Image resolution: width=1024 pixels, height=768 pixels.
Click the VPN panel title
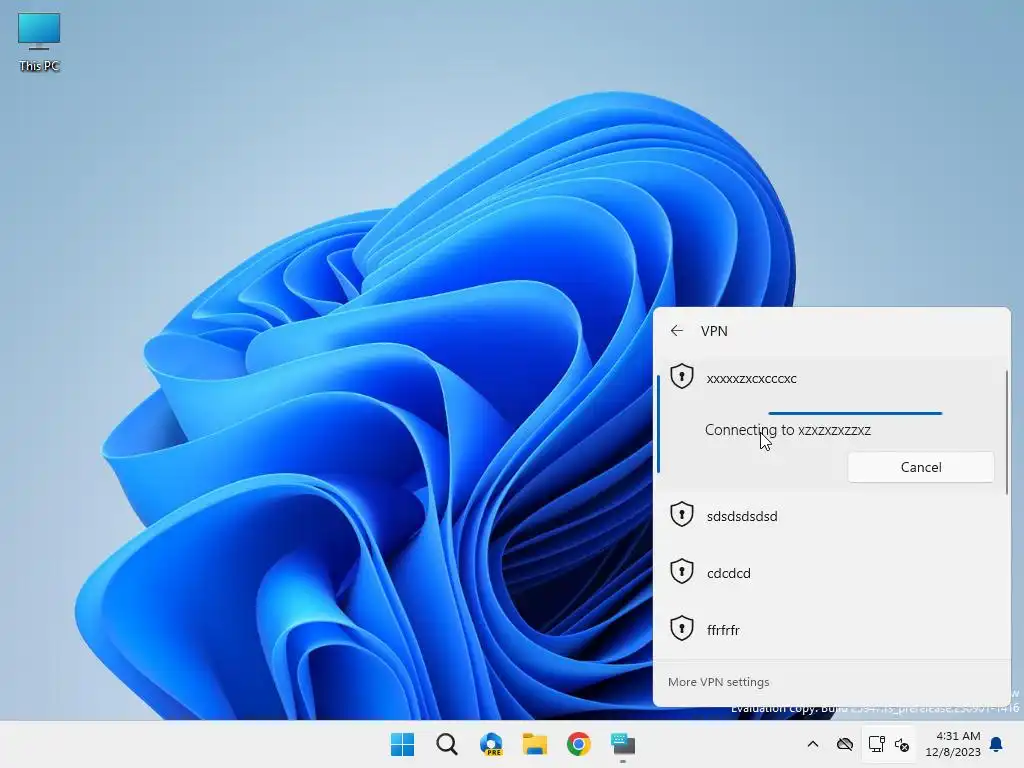coord(714,331)
